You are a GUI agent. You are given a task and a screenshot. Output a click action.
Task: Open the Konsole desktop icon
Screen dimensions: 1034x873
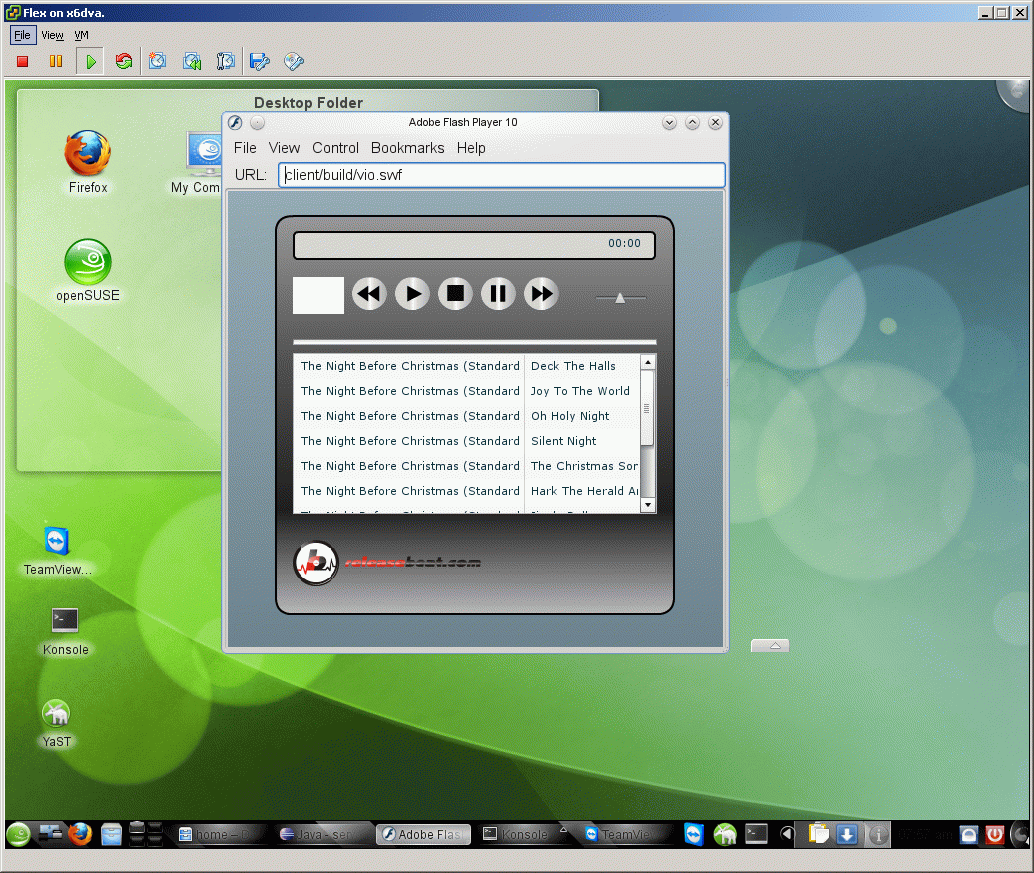point(65,632)
